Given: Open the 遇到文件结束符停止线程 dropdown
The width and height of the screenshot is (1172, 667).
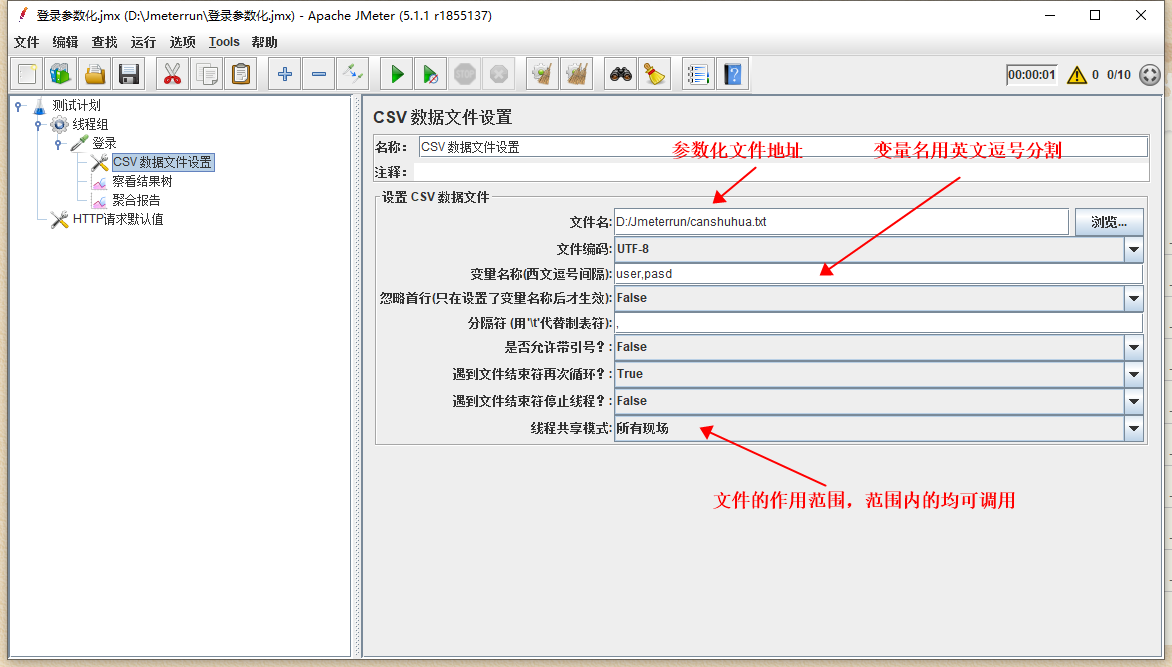Looking at the screenshot, I should coord(1134,401).
